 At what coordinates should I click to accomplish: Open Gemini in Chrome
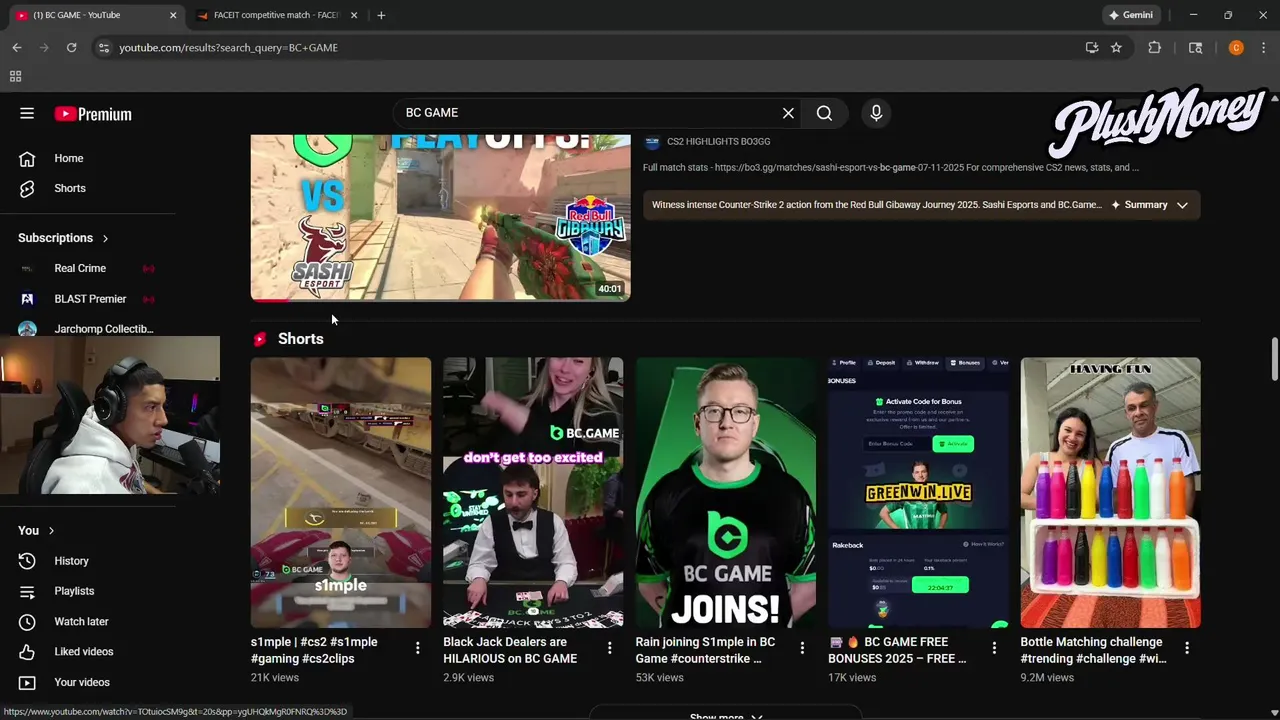pos(1132,15)
